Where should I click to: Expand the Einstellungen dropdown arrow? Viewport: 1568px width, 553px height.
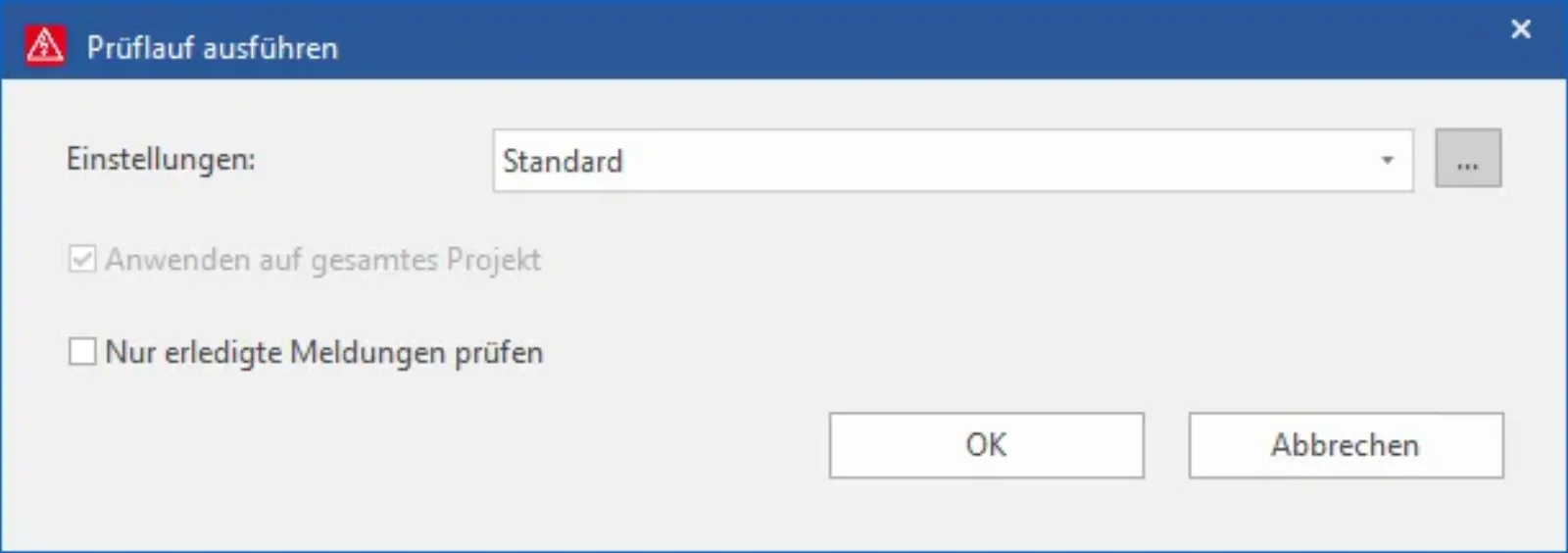tap(1387, 161)
